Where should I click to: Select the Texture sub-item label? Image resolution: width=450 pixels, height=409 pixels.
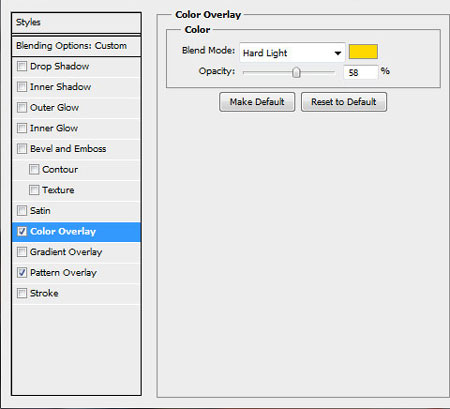pyautogui.click(x=58, y=190)
